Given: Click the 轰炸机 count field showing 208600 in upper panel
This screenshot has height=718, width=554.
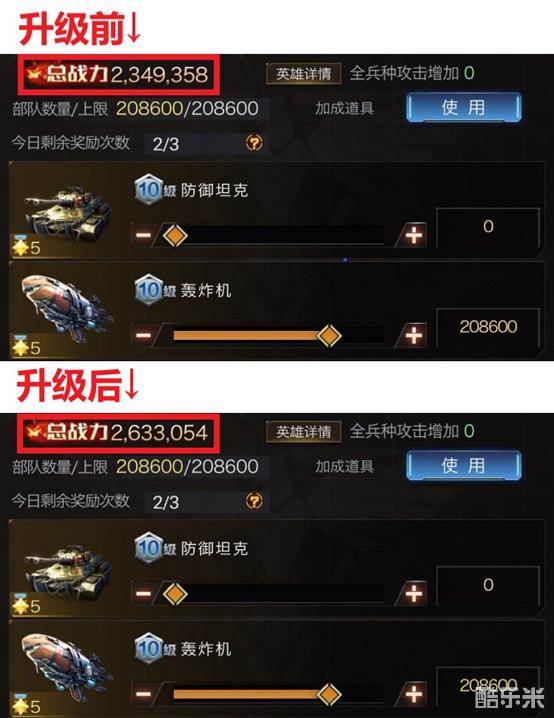Looking at the screenshot, I should 488,327.
